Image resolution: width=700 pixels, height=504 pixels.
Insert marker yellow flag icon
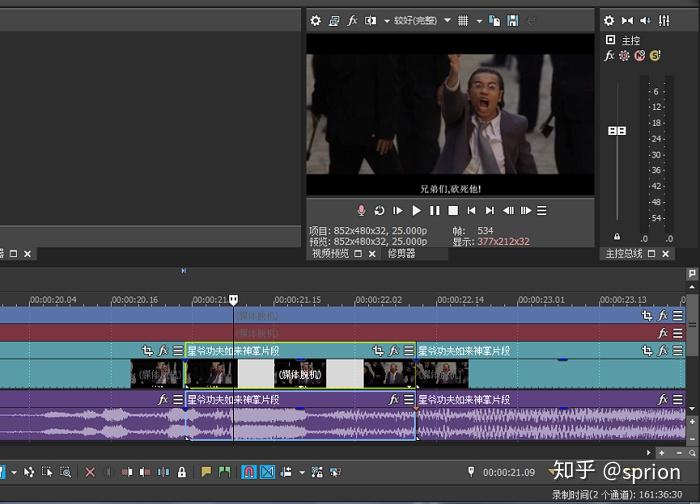click(206, 472)
